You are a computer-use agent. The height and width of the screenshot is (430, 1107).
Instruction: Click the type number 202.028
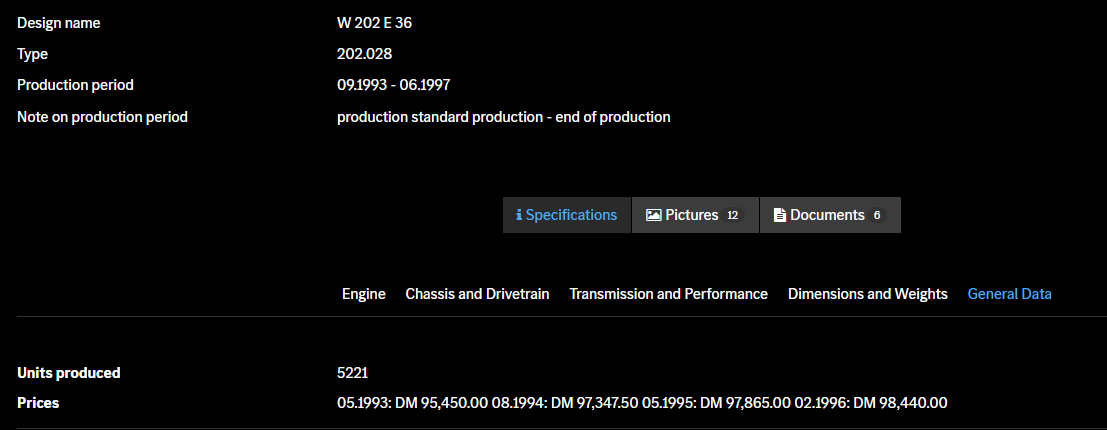[x=366, y=54]
